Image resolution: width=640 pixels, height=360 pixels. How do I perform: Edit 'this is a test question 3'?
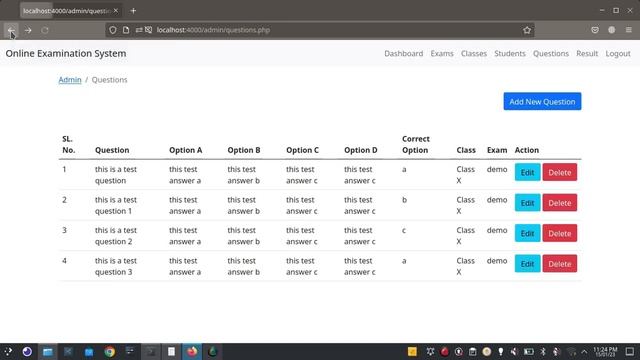tap(527, 264)
